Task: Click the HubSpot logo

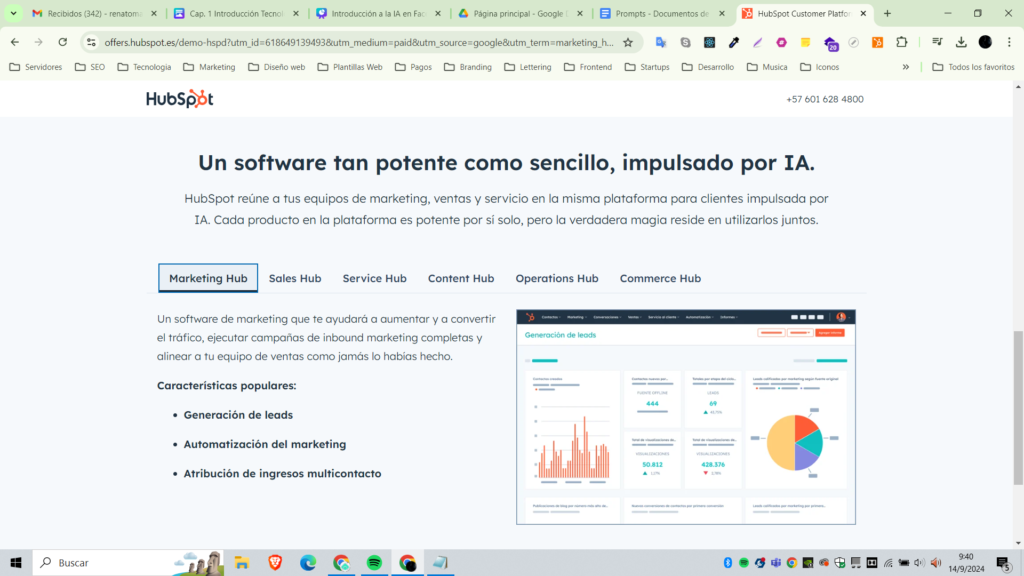Action: click(x=178, y=99)
